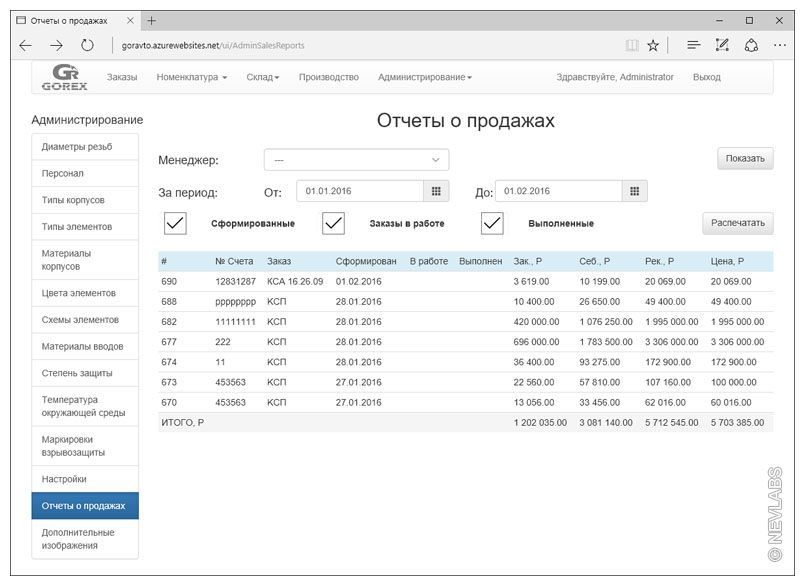Go back using browser back arrow
Screen dimensions: 805x586
point(26,45)
